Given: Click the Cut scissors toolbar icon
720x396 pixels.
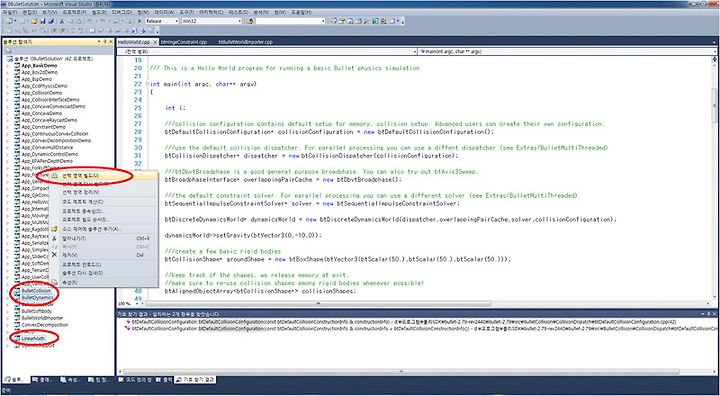Looking at the screenshot, I should point(62,21).
